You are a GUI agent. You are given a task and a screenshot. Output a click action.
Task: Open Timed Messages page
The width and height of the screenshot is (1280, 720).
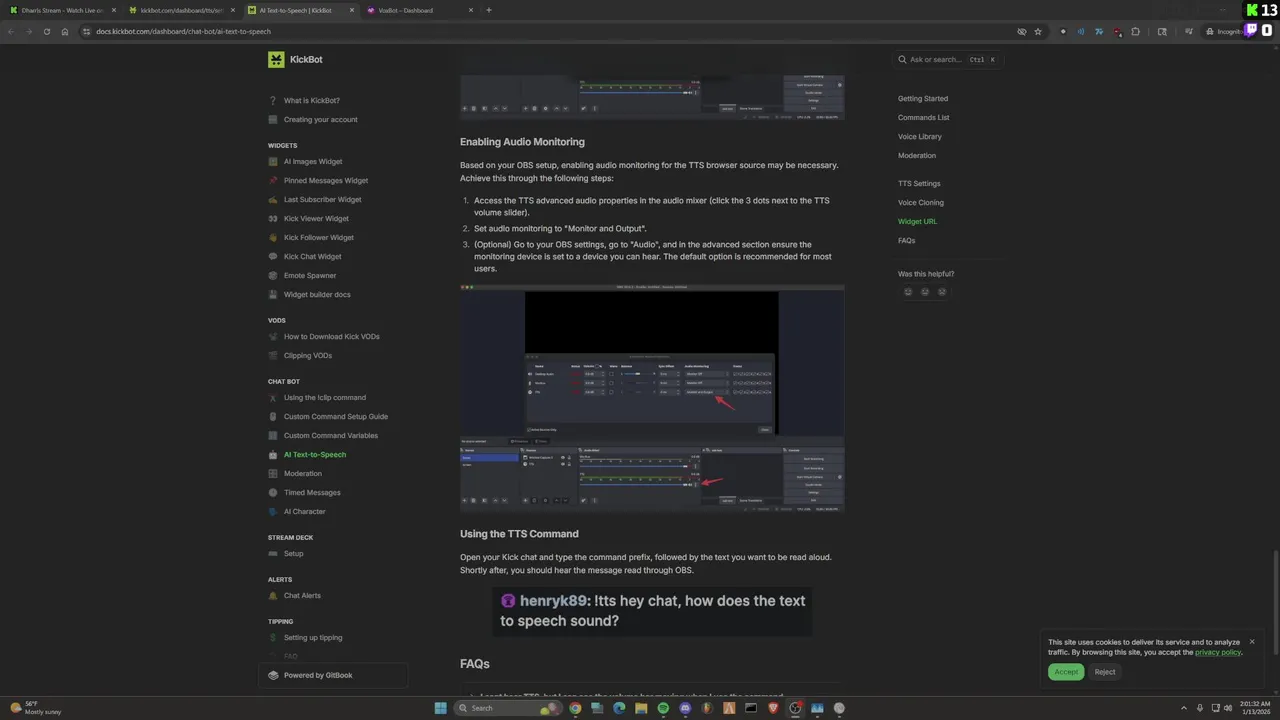(312, 493)
